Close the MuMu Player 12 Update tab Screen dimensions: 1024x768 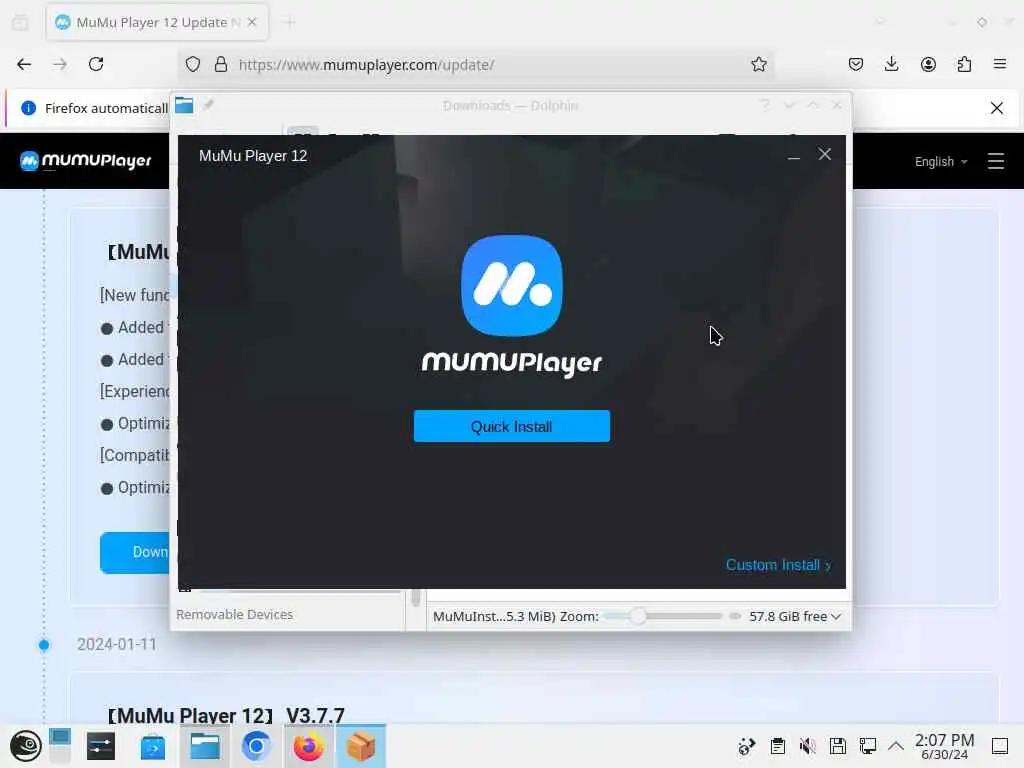point(252,22)
